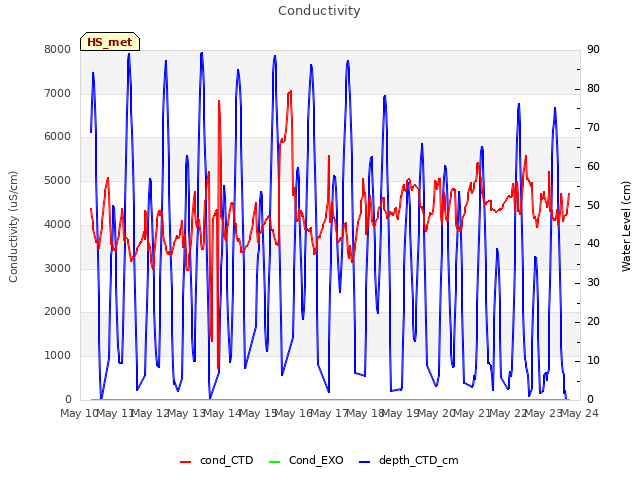640x480 pixels.
Task: Click the May 16 date label
Action: coord(294,413)
